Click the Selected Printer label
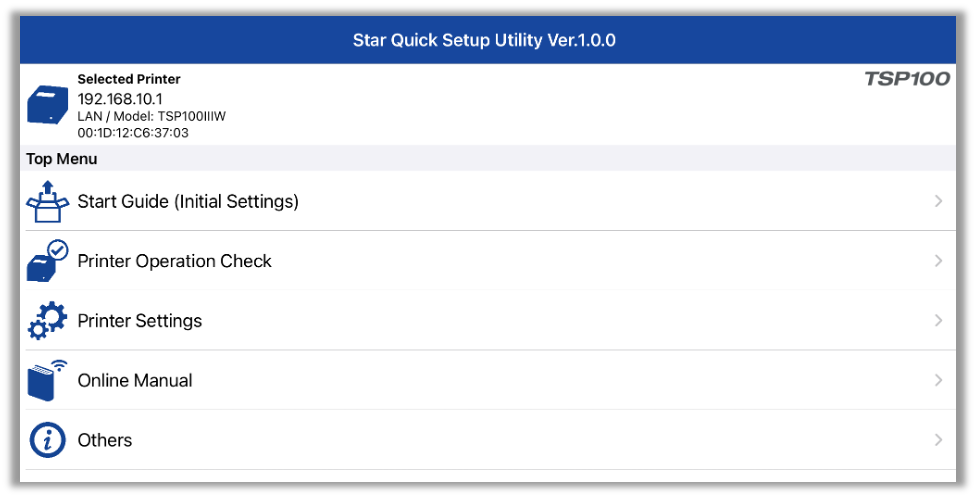Screen dimensions: 976x498 pos(129,79)
